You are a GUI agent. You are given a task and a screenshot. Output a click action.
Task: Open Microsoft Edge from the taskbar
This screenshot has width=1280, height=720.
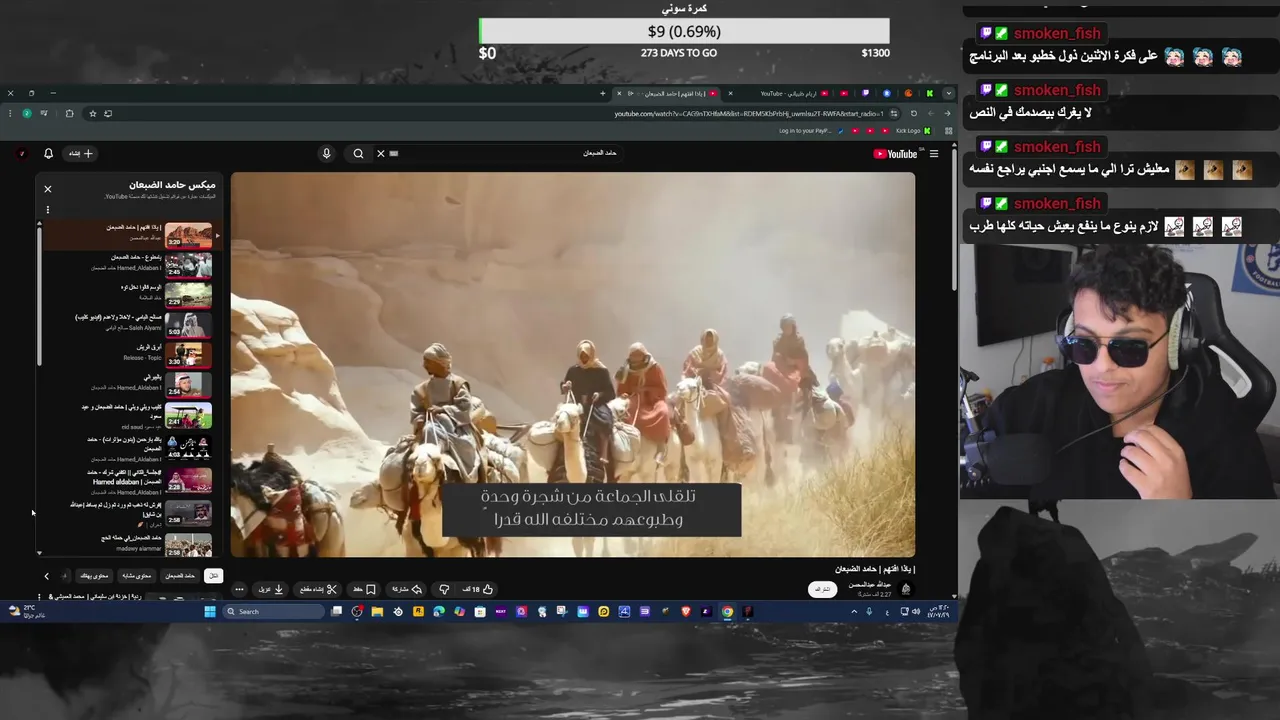(438, 612)
